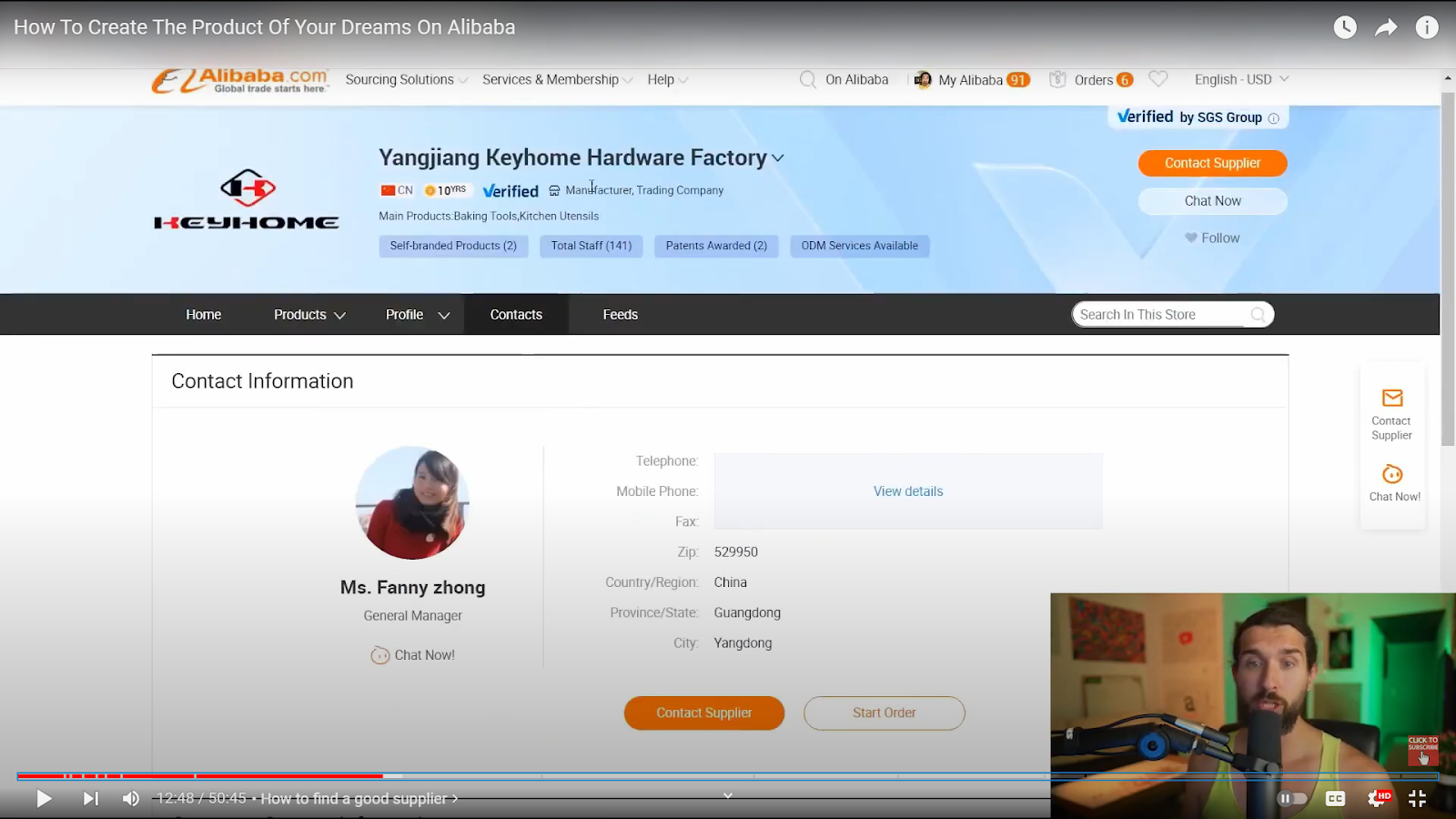Click the lower Contact Supplier button
The width and height of the screenshot is (1456, 819).
(704, 713)
